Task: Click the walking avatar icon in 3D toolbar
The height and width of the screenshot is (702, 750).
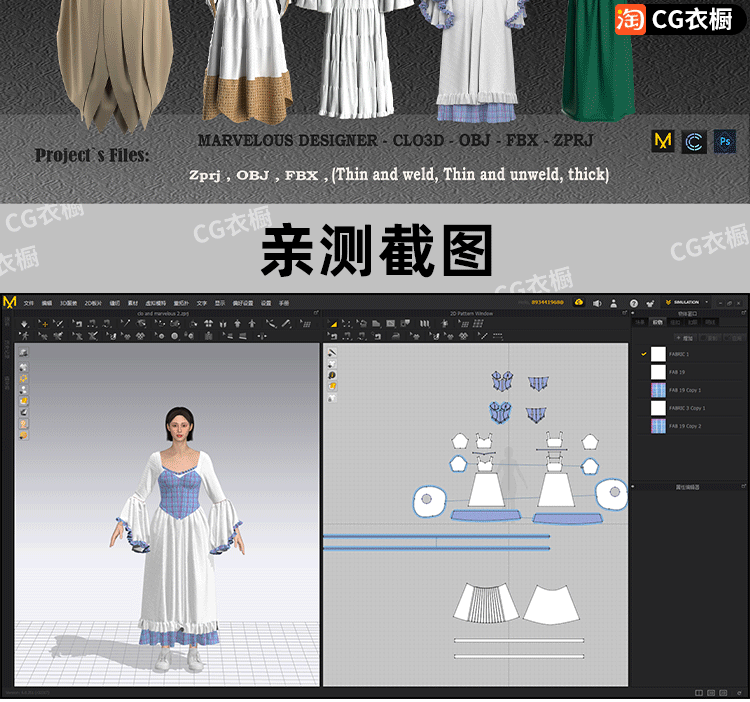Action: pyautogui.click(x=24, y=336)
